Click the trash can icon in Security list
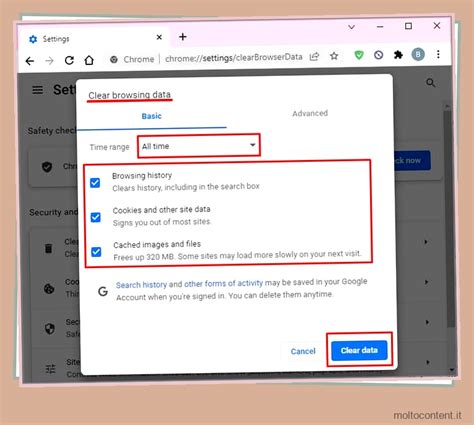The width and height of the screenshot is (474, 425). point(49,248)
